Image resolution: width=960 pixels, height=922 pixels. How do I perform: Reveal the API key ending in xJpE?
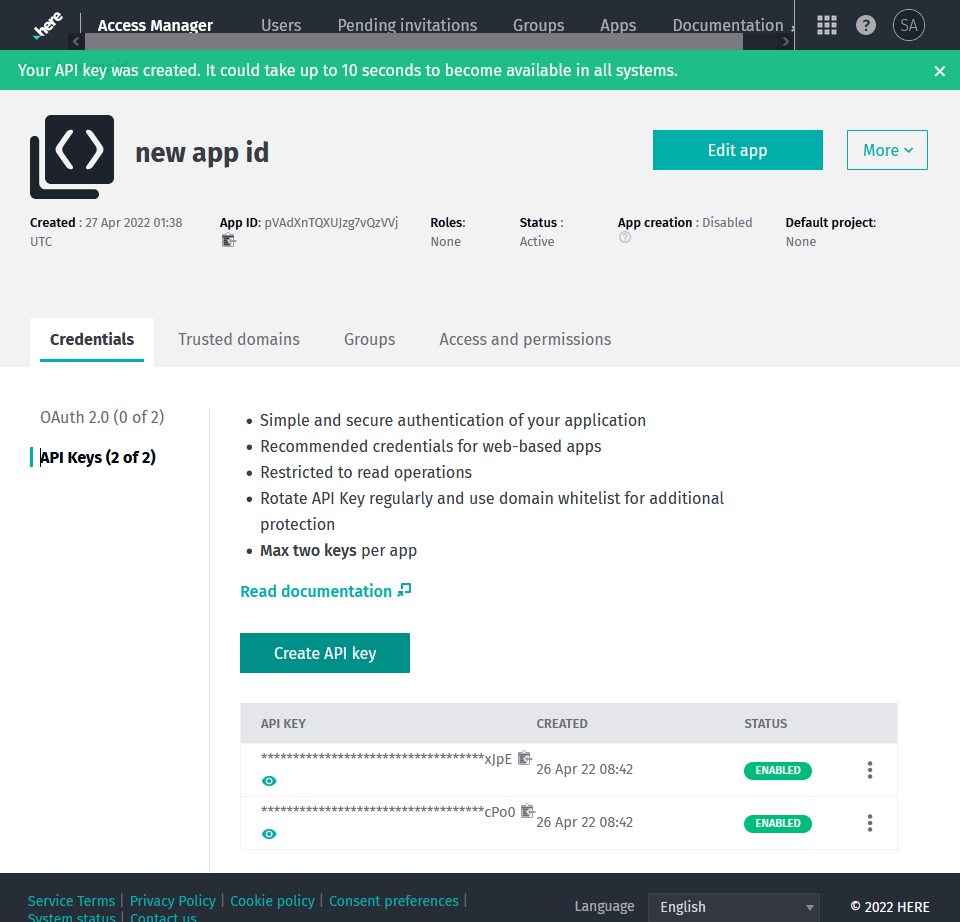(x=269, y=781)
